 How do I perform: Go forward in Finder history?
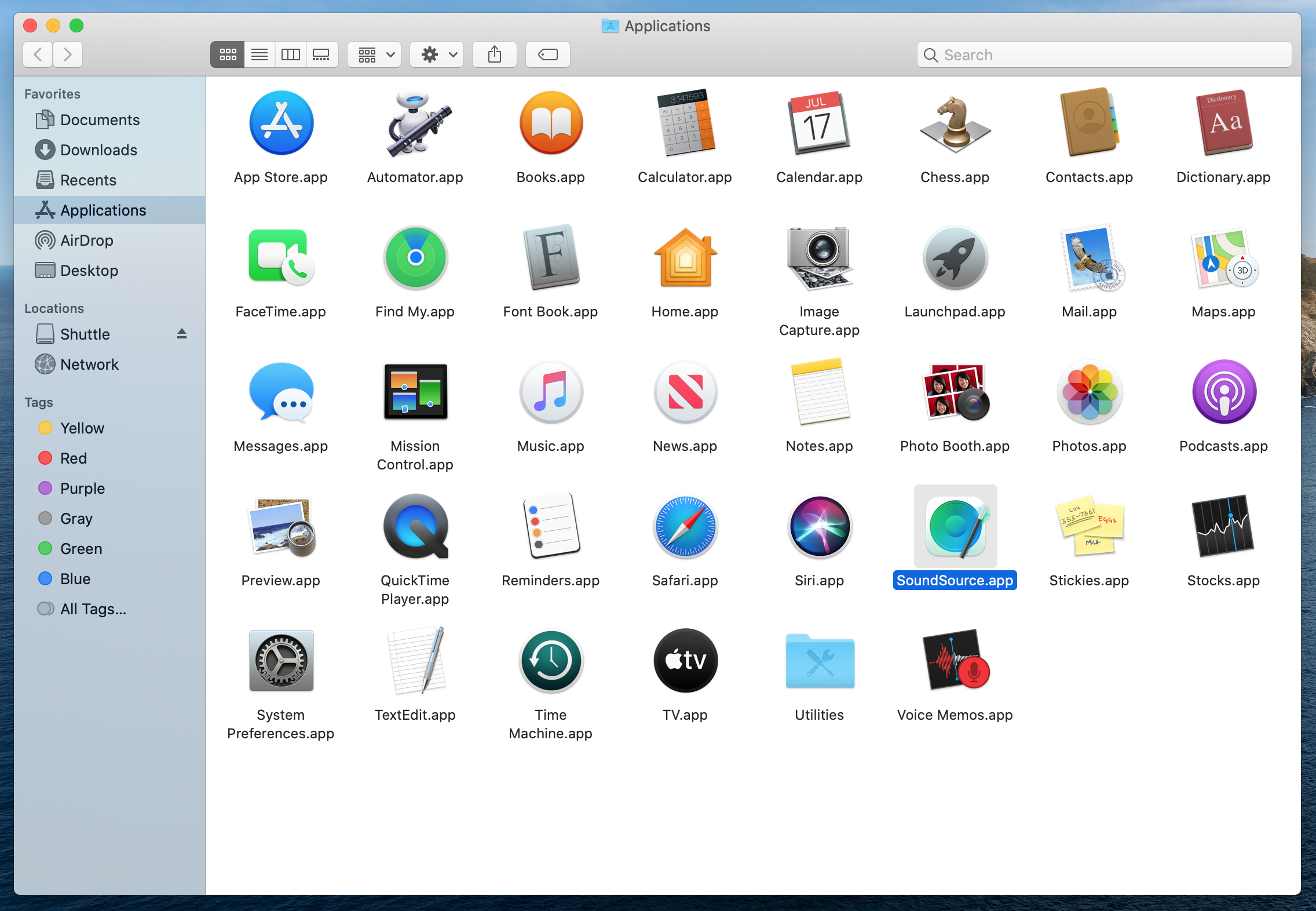pos(68,54)
